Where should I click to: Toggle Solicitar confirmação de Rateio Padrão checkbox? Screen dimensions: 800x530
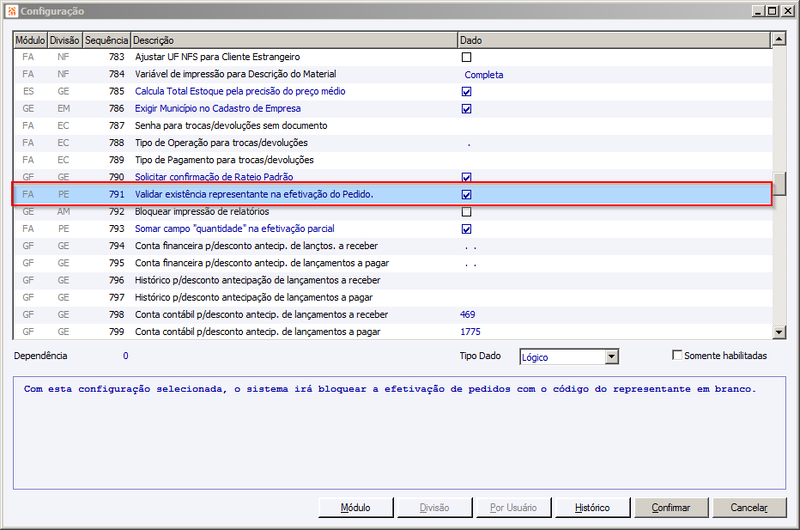pos(466,177)
